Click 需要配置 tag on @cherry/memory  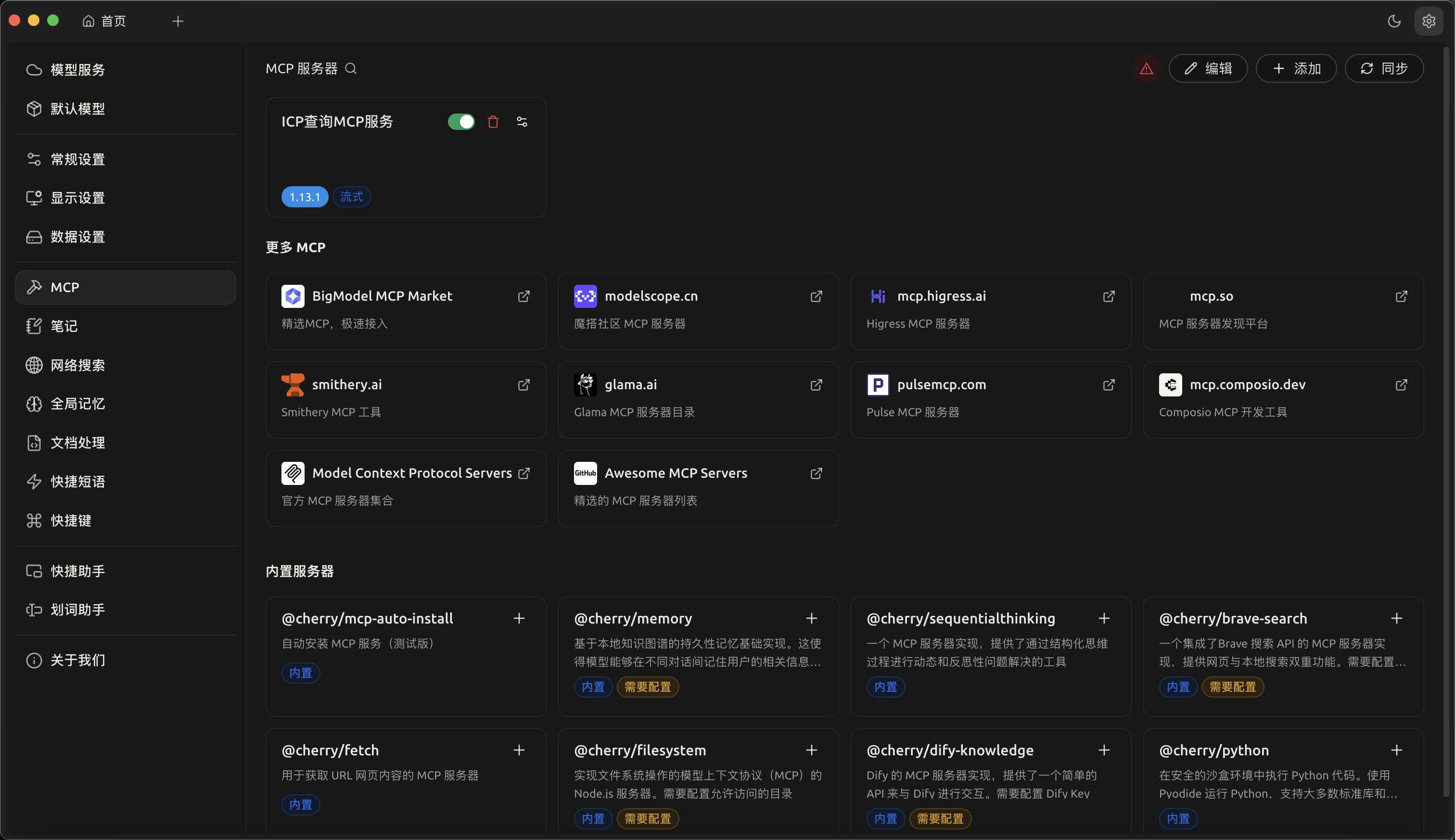(648, 687)
